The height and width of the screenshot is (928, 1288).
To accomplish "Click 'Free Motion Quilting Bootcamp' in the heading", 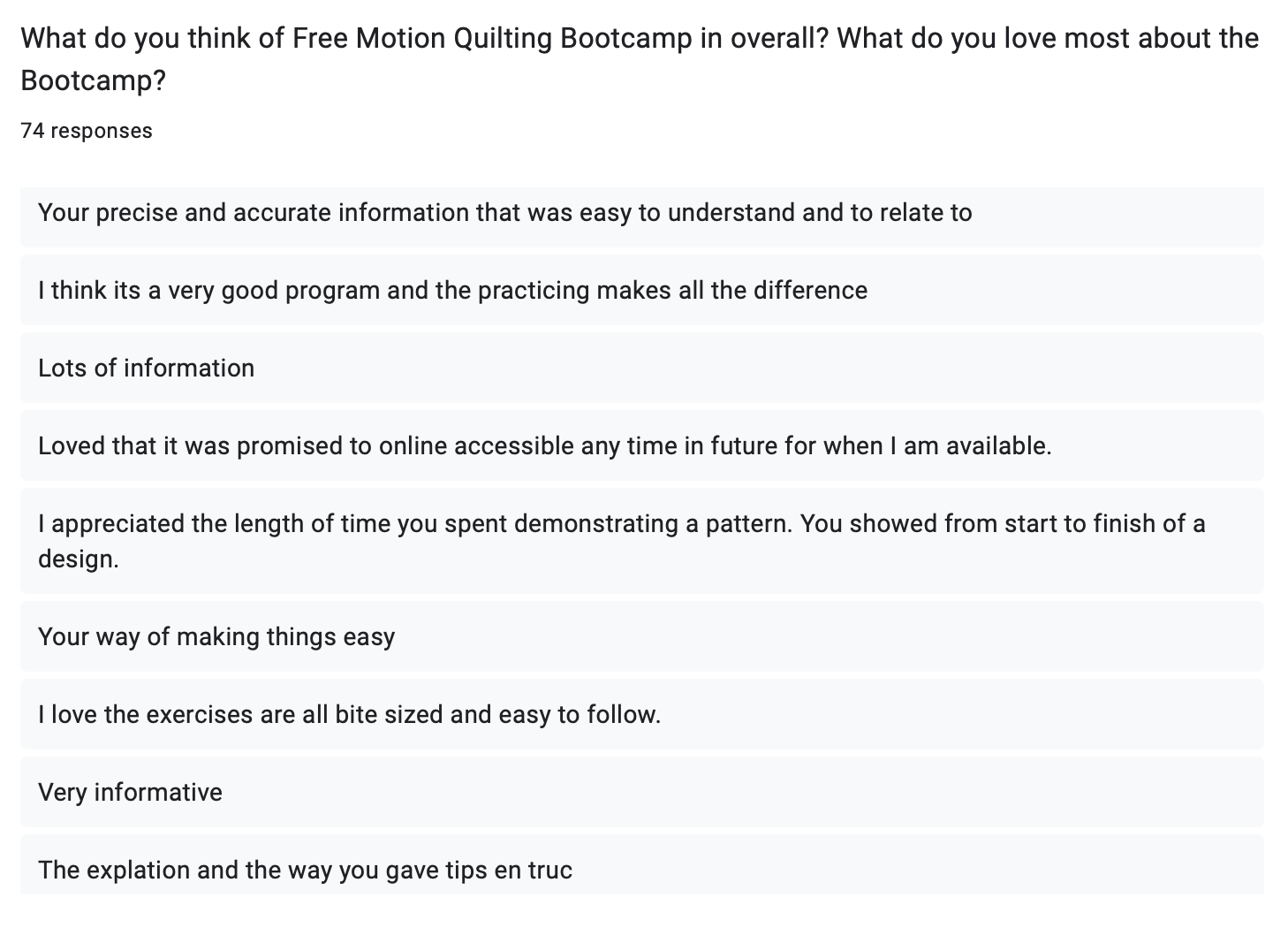I will pyautogui.click(x=492, y=39).
